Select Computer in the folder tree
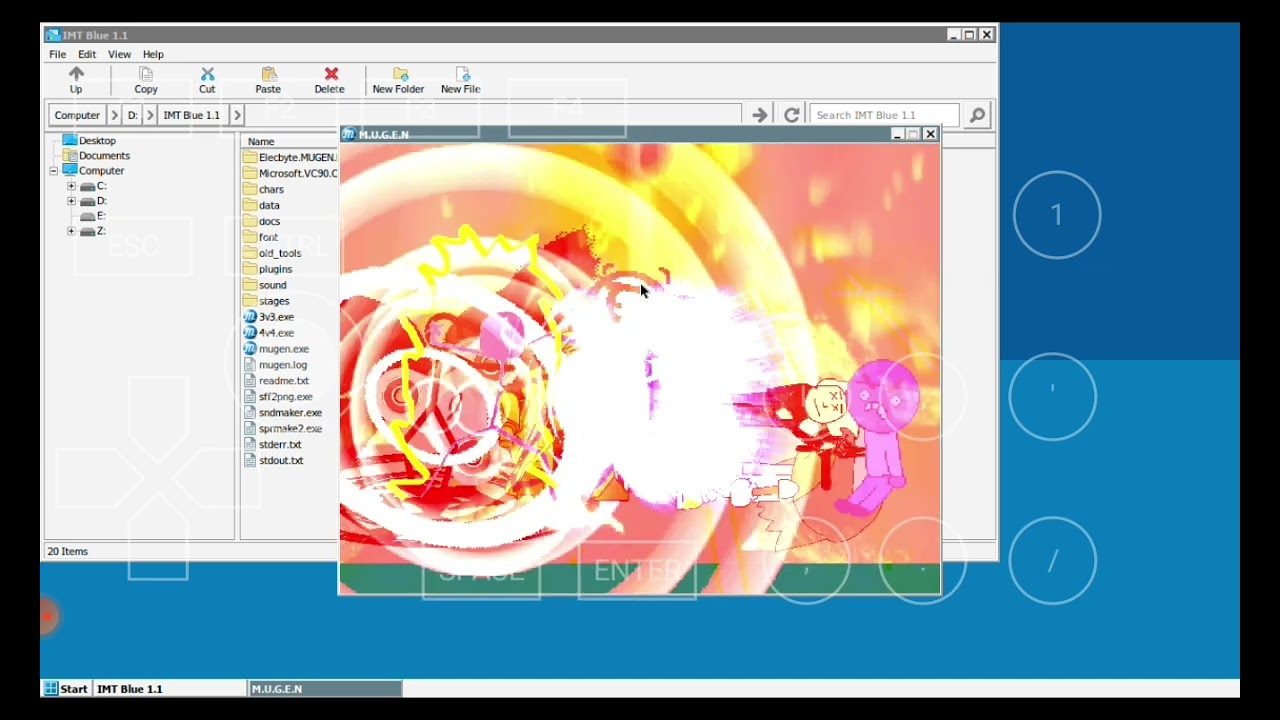This screenshot has height=720, width=1280. [101, 171]
